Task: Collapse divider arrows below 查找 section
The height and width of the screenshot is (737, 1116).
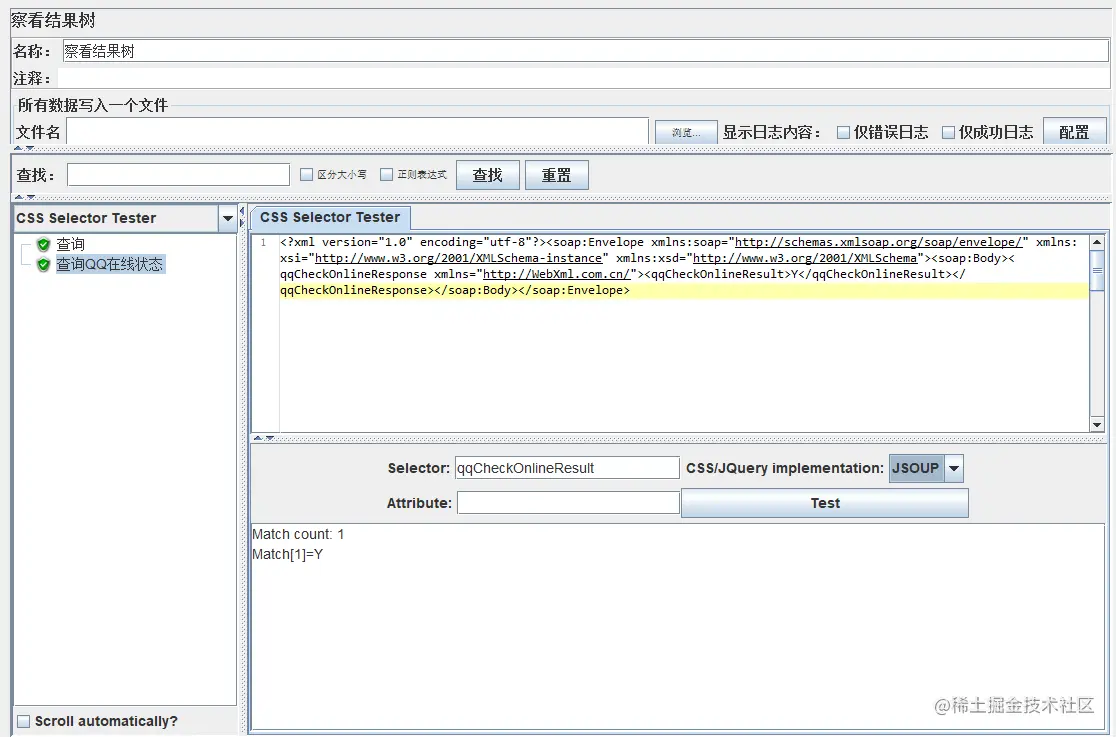Action: (24, 197)
